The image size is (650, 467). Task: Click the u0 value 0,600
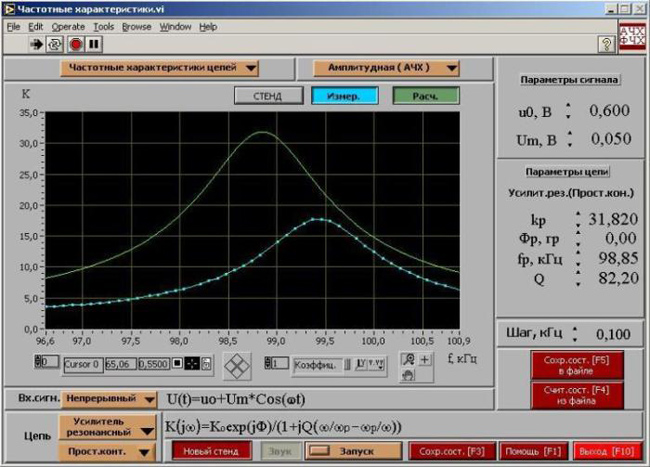609,111
